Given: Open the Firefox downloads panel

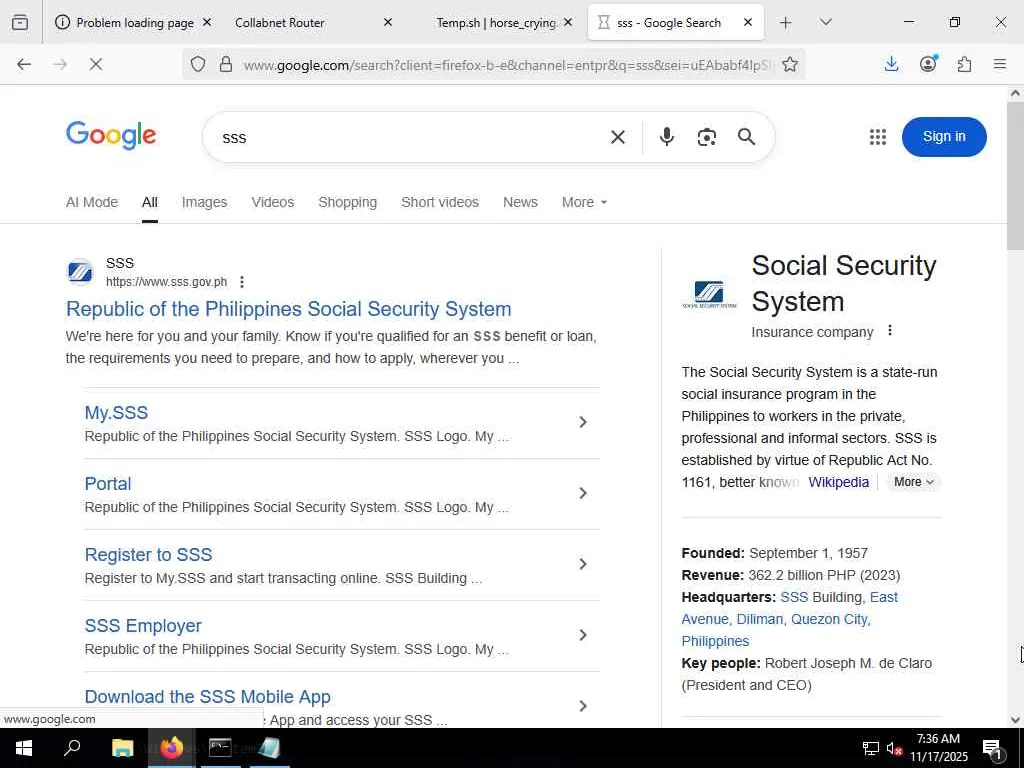Looking at the screenshot, I should tap(891, 65).
